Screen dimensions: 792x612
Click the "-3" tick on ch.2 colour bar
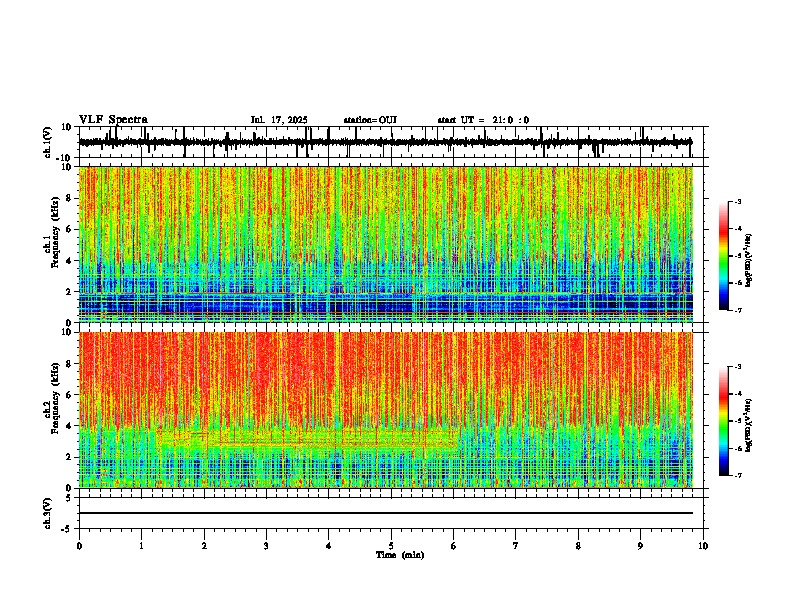[738, 367]
